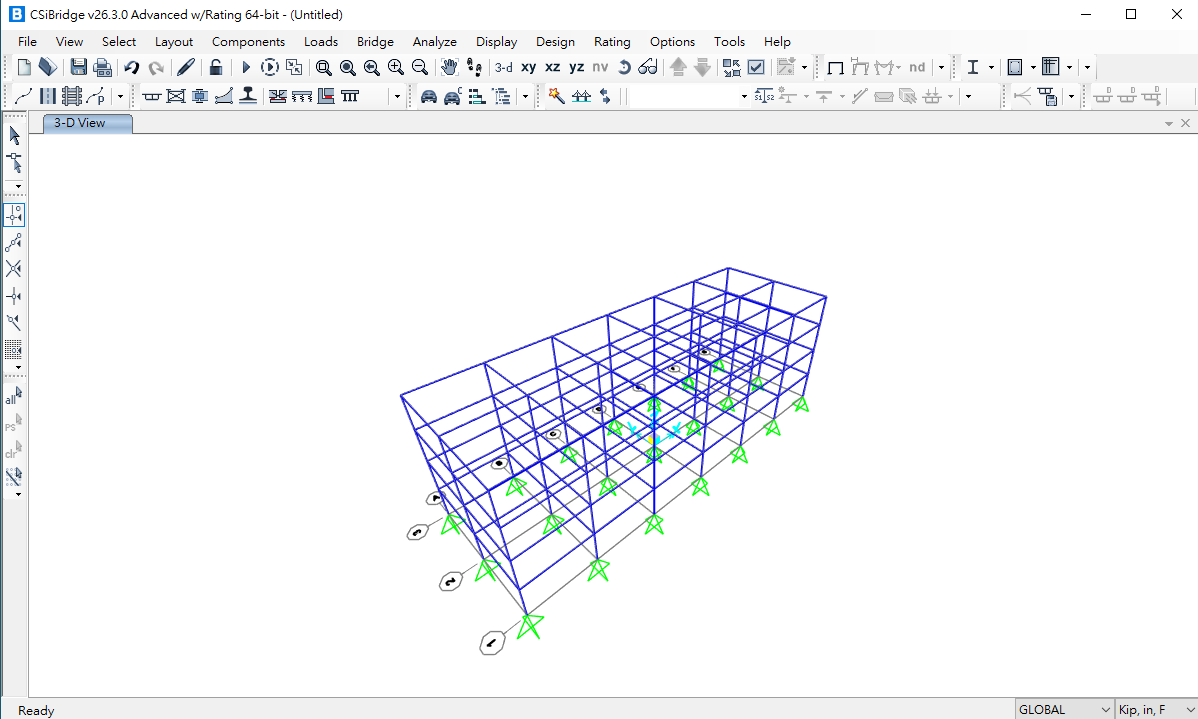Toggle snap to ends and midpoints

point(14,242)
